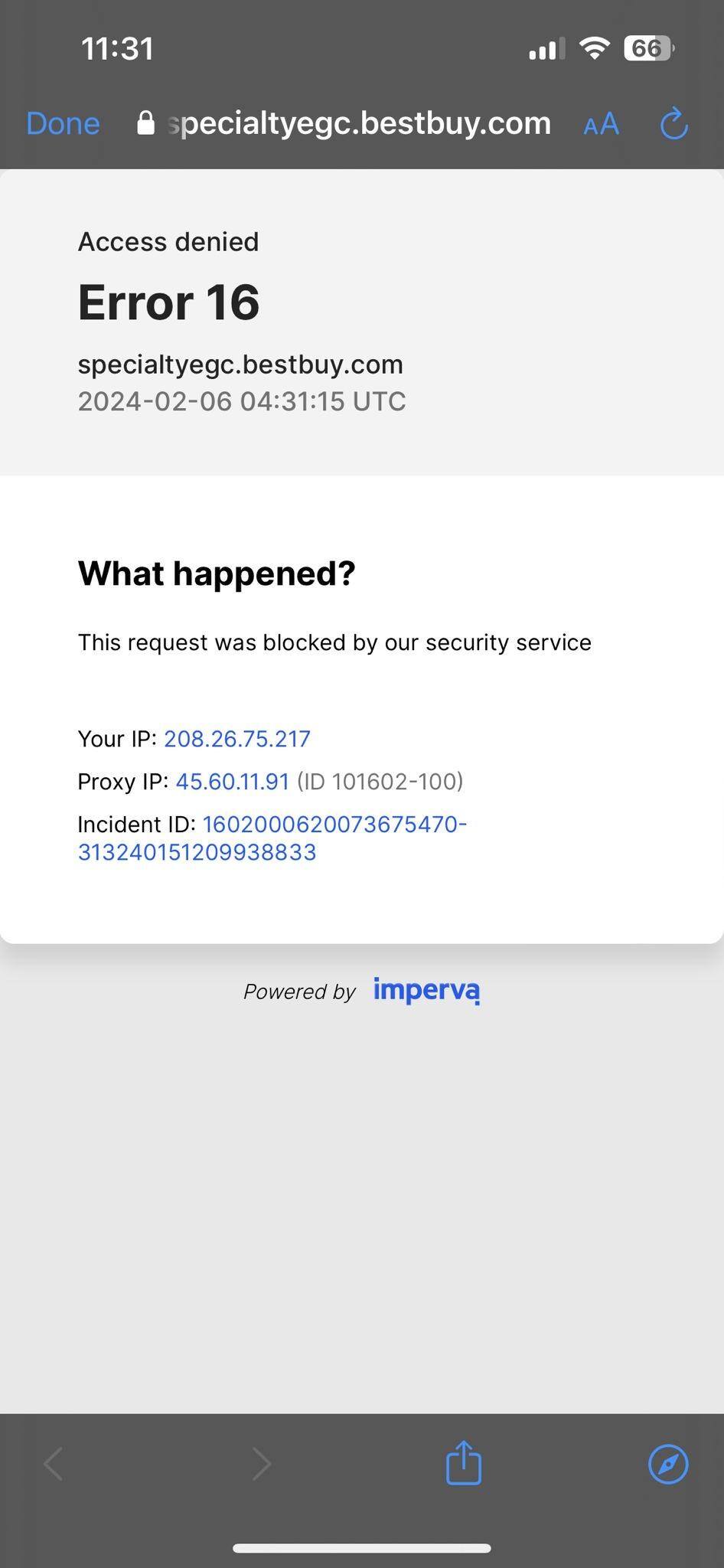Go forward using the right chevron
The width and height of the screenshot is (724, 1568).
tap(262, 1464)
